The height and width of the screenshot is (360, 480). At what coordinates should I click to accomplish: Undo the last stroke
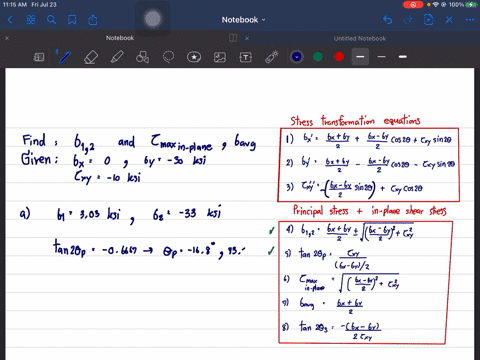tap(387, 20)
